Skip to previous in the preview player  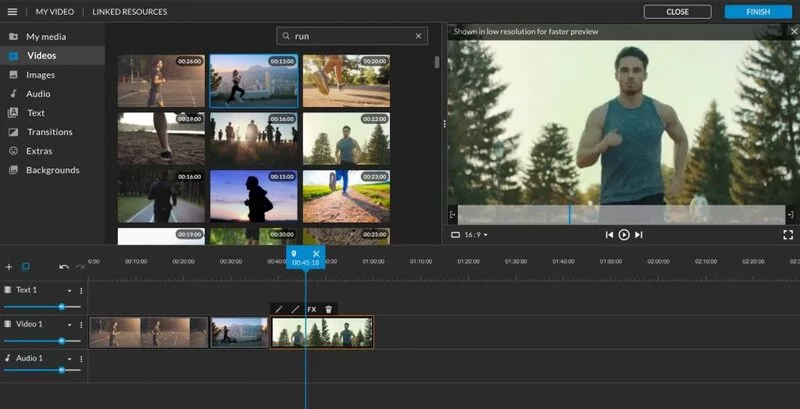[x=609, y=235]
